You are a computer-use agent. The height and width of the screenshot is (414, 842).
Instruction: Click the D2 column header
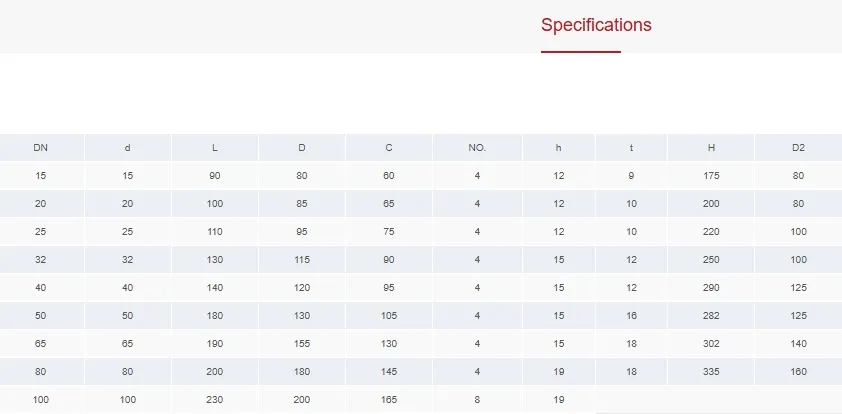[798, 148]
